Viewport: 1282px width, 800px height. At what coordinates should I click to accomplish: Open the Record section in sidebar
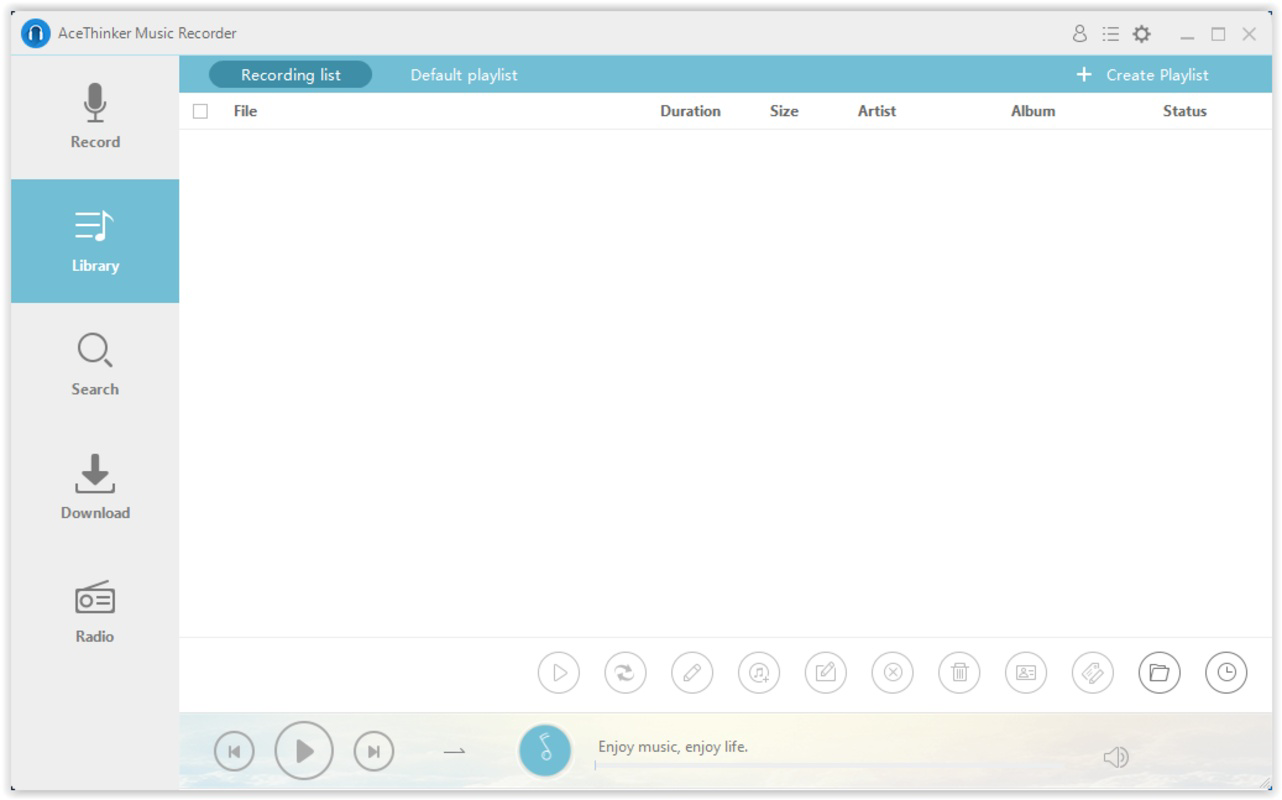pyautogui.click(x=95, y=117)
